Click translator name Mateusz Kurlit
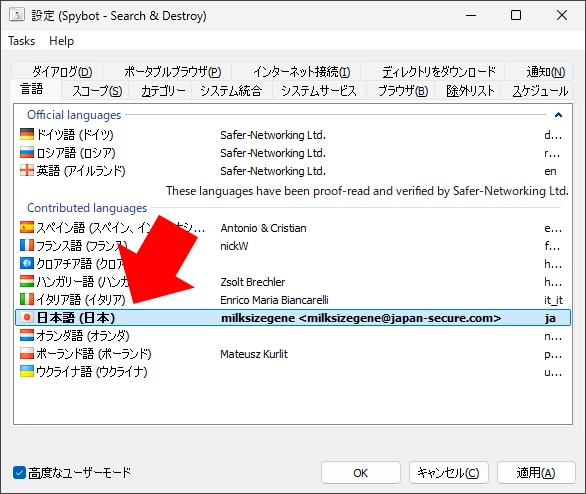 coord(254,354)
